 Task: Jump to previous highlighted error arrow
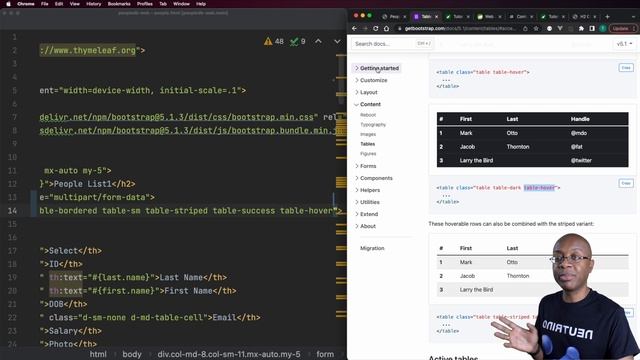point(318,41)
